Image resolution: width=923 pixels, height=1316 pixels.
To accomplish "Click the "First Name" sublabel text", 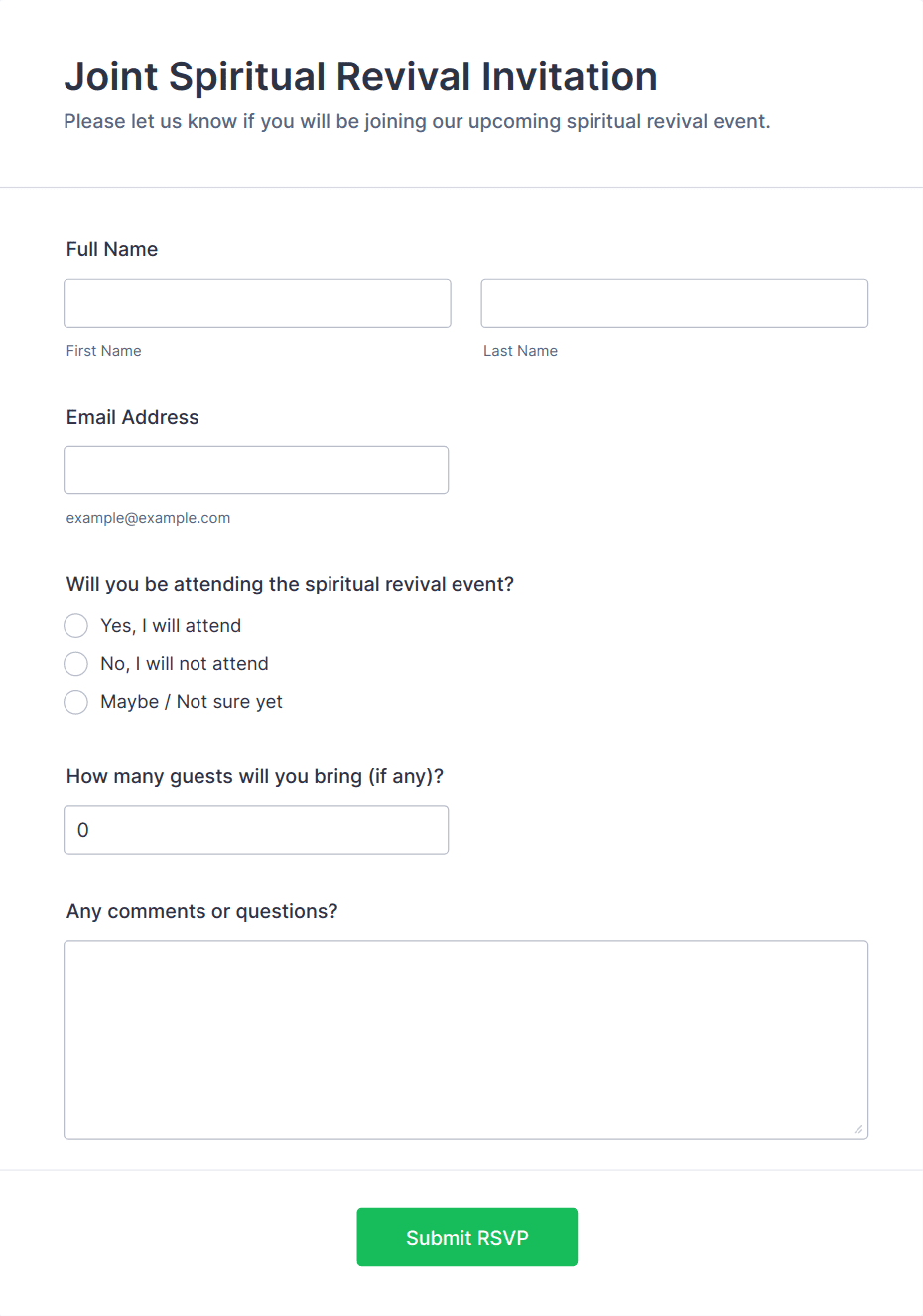I will pyautogui.click(x=104, y=351).
